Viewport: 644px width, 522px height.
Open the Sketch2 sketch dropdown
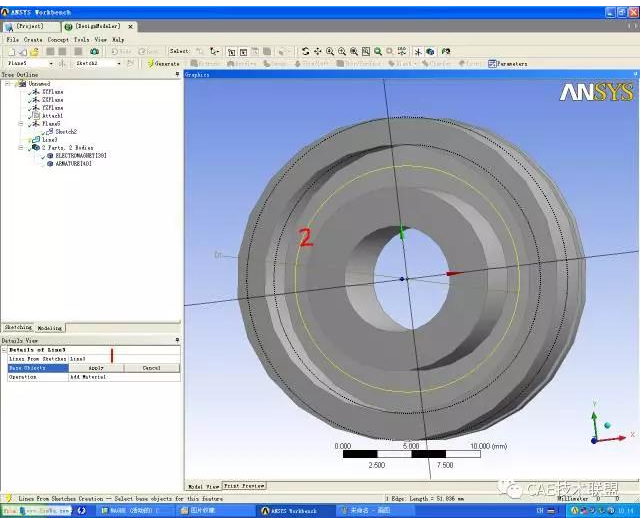click(119, 64)
